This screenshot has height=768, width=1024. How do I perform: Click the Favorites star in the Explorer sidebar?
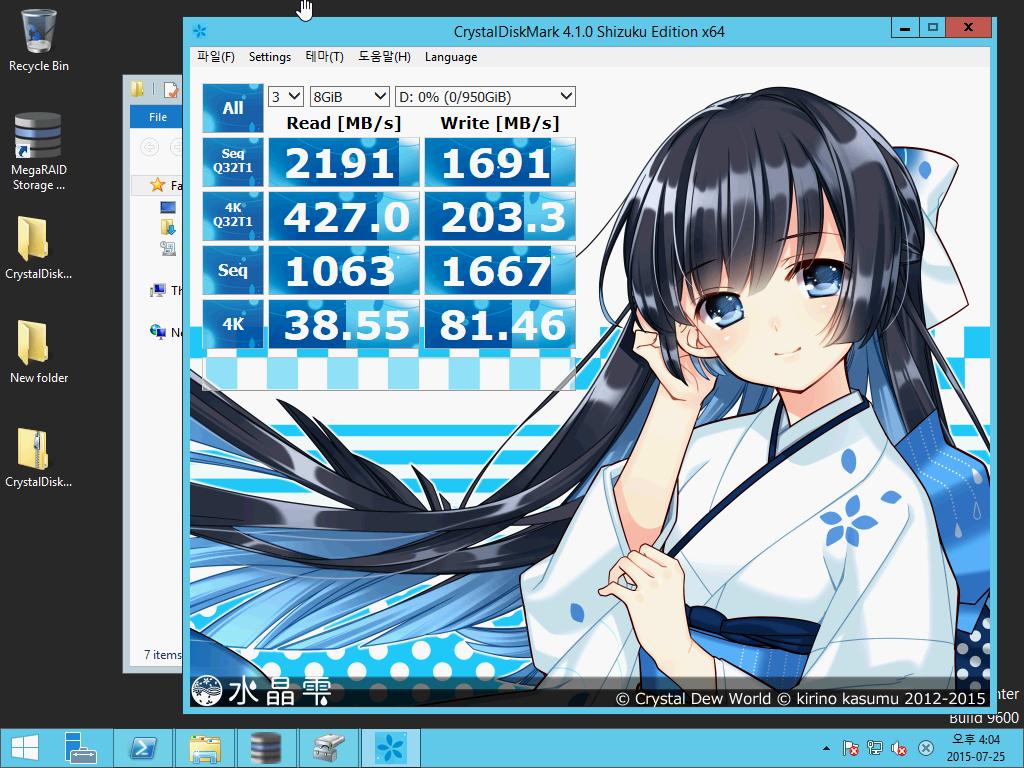[x=157, y=185]
